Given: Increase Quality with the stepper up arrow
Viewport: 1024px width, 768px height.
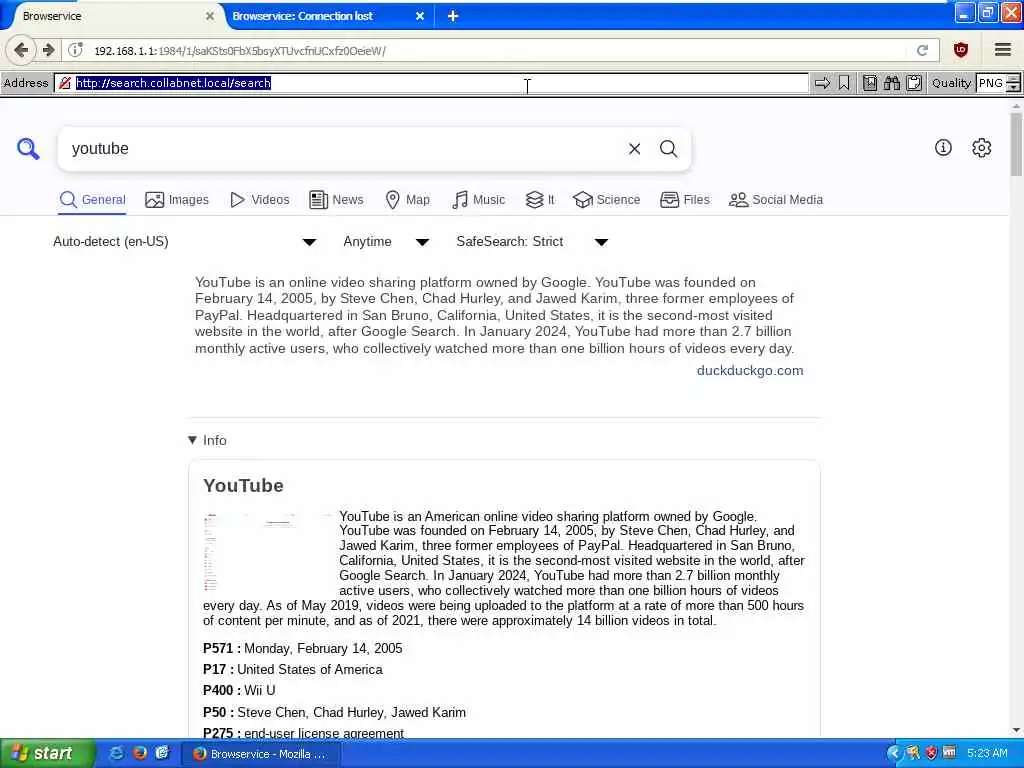Looking at the screenshot, I should pos(1013,78).
